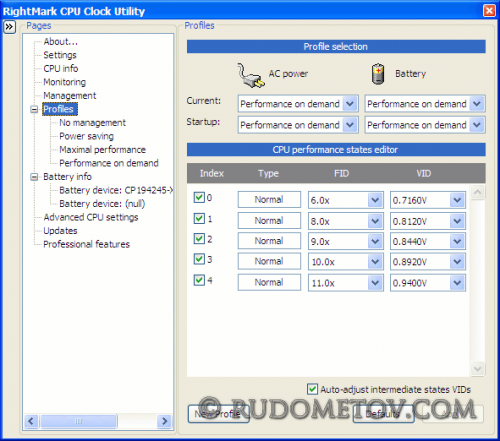500x441 pixels.
Task: Uncheck performance state index 0
Action: point(199,197)
